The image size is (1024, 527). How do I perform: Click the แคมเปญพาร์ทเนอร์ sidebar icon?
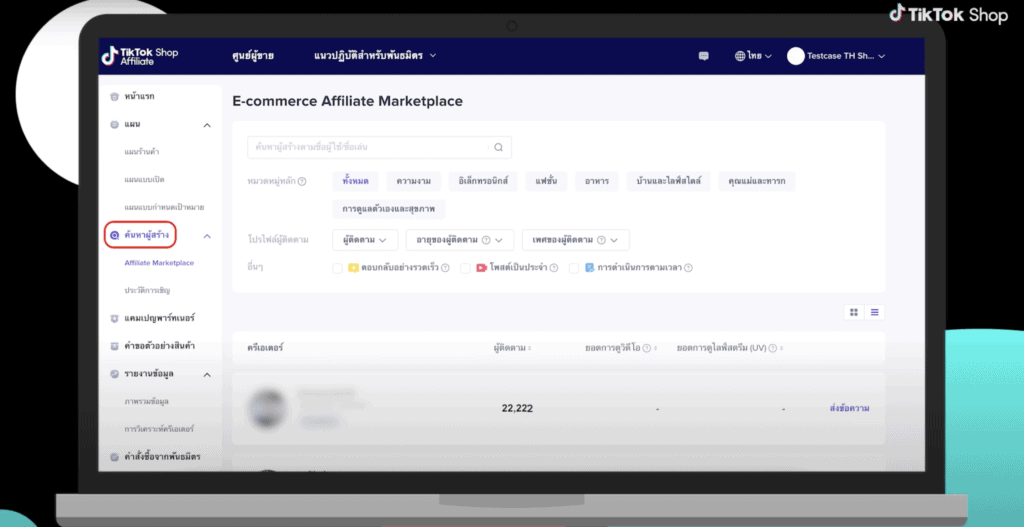114,318
